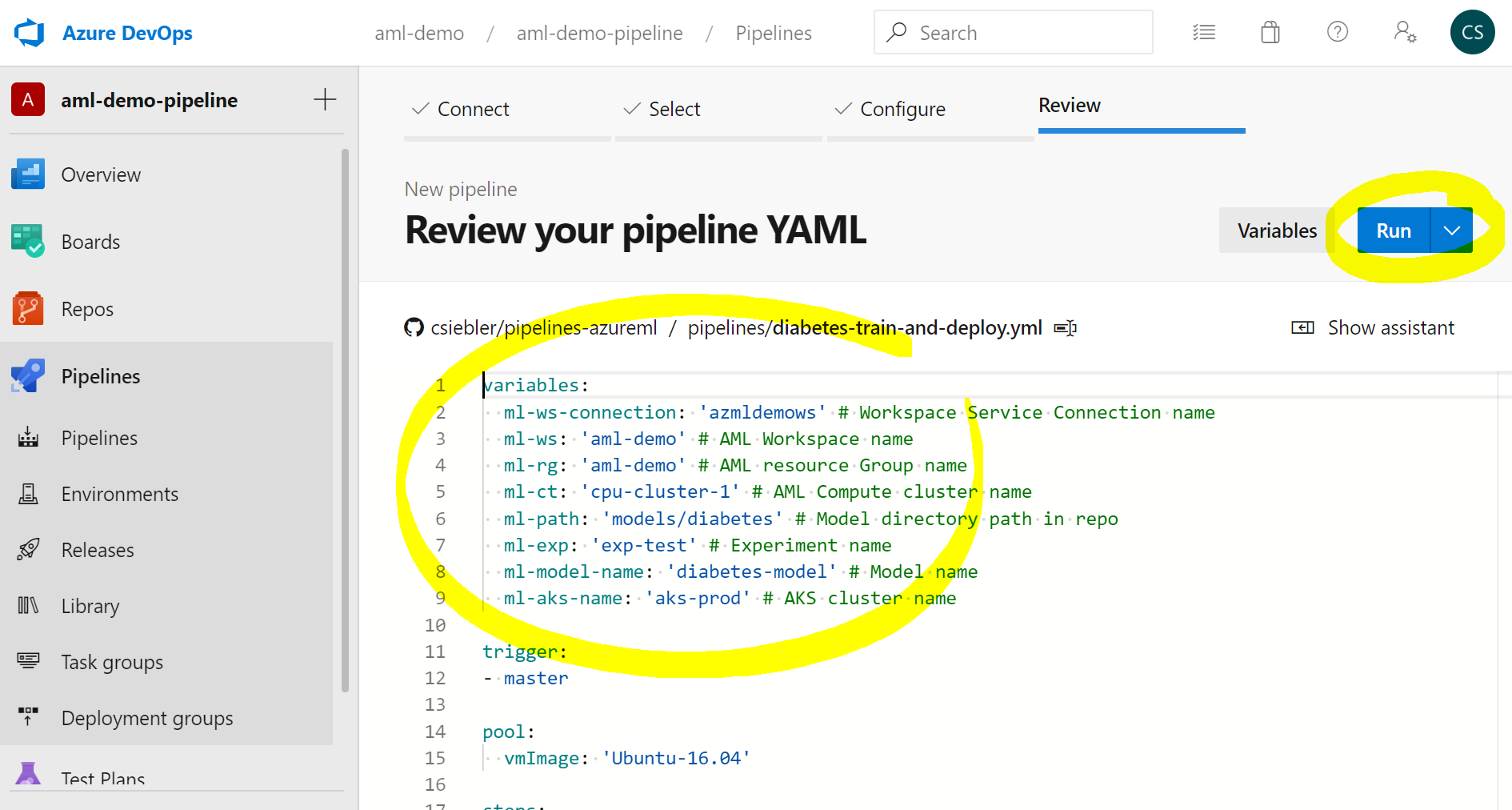
Task: Open the aml-demo-pipeline breadcrumb
Action: coord(599,33)
